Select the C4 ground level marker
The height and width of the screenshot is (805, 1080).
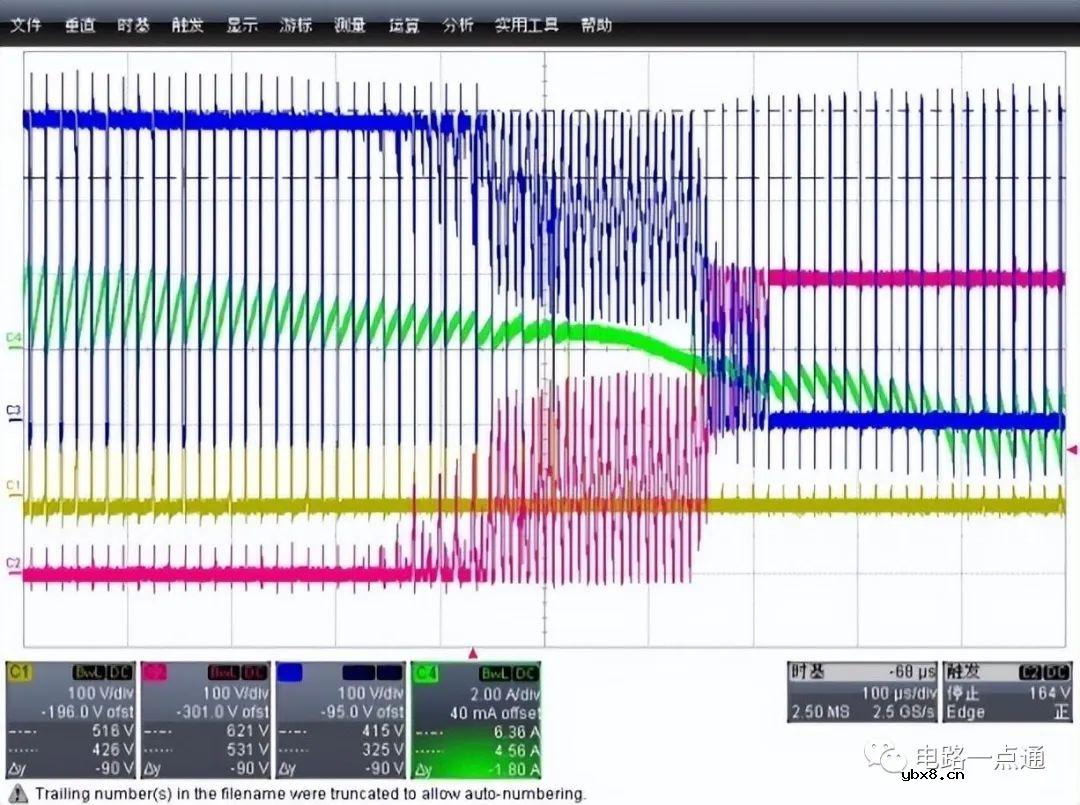pos(13,339)
